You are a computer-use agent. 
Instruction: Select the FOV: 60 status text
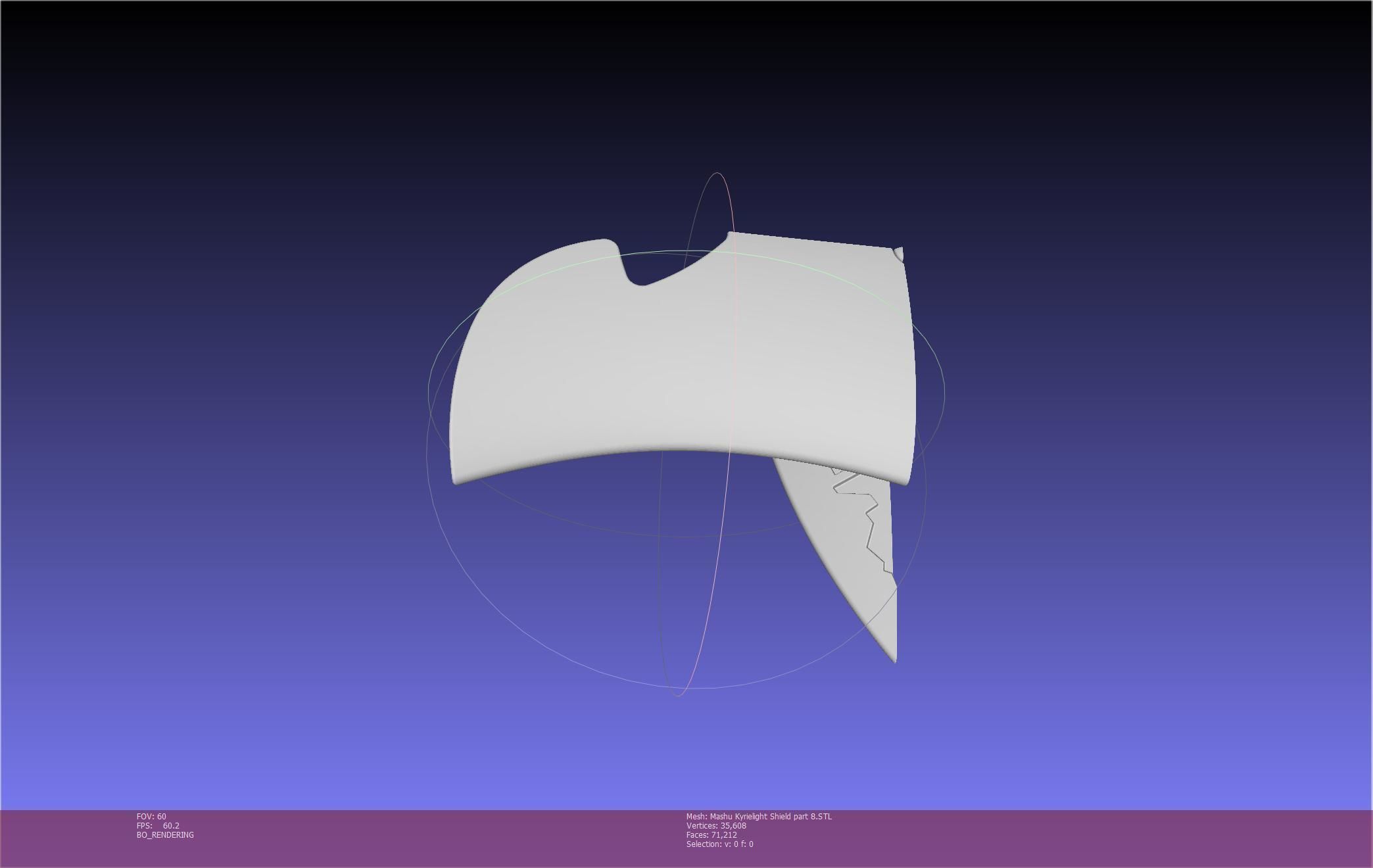pyautogui.click(x=151, y=817)
